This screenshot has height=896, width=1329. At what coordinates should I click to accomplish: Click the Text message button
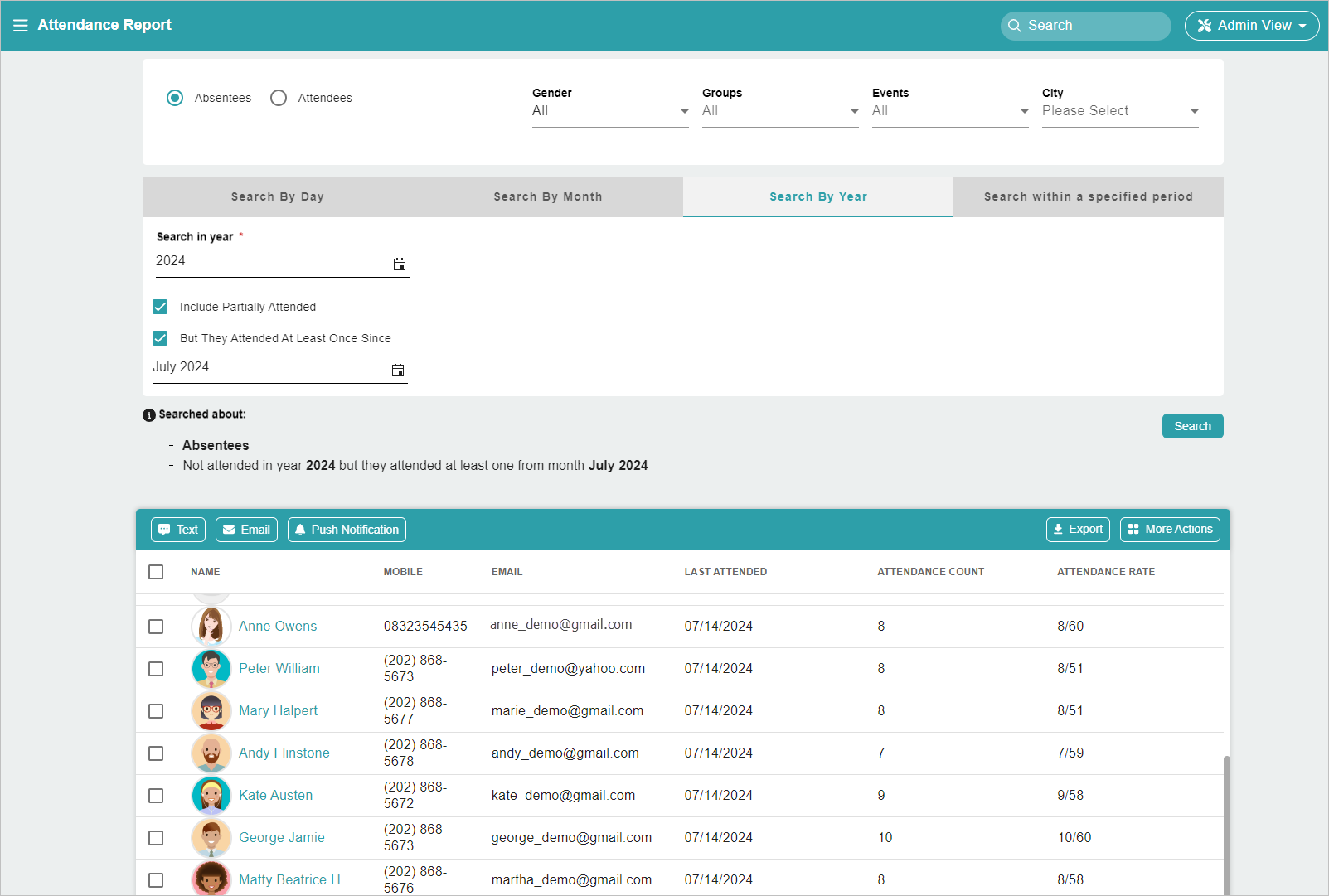[178, 530]
